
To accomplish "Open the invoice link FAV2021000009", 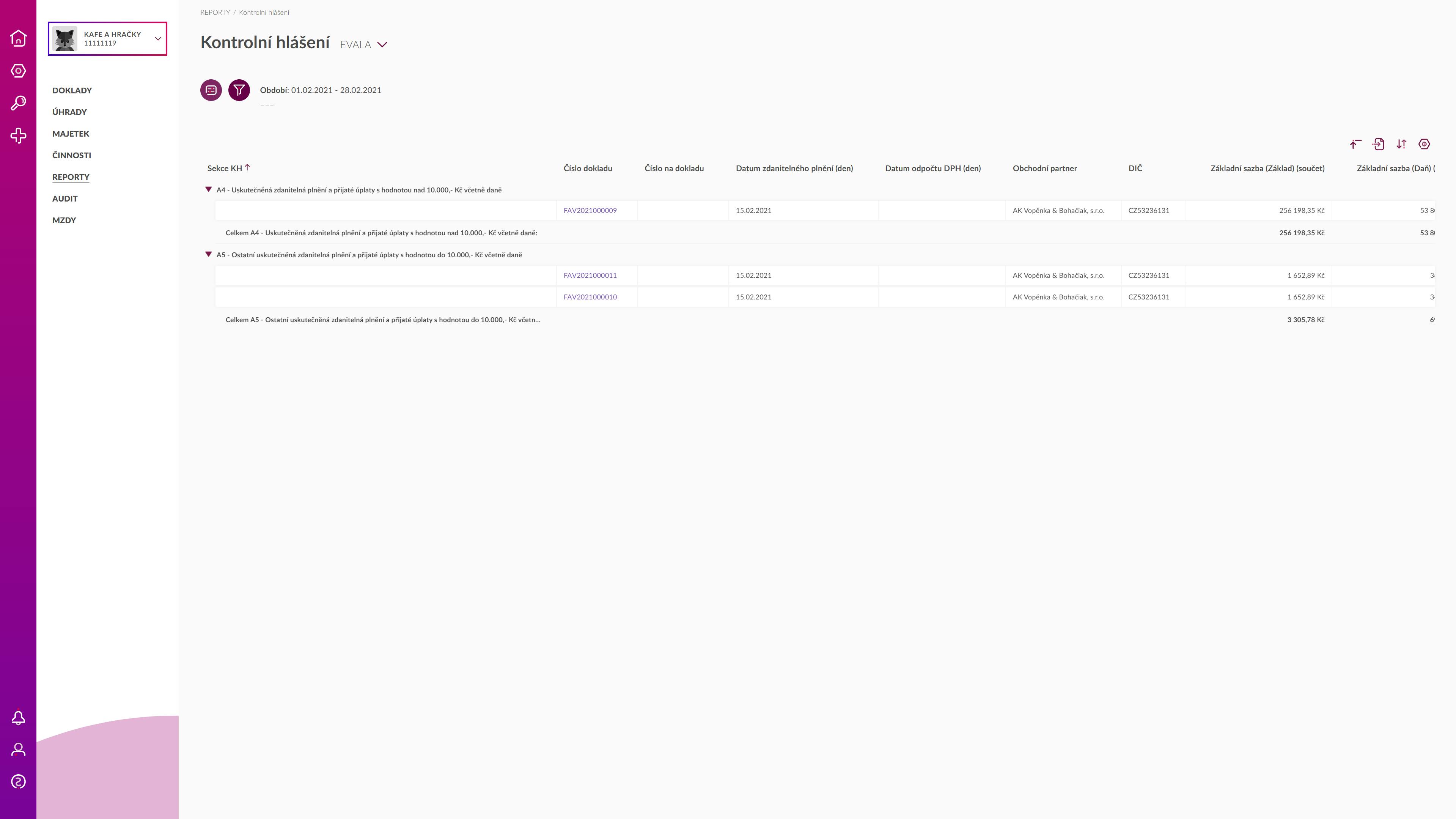I will click(590, 210).
